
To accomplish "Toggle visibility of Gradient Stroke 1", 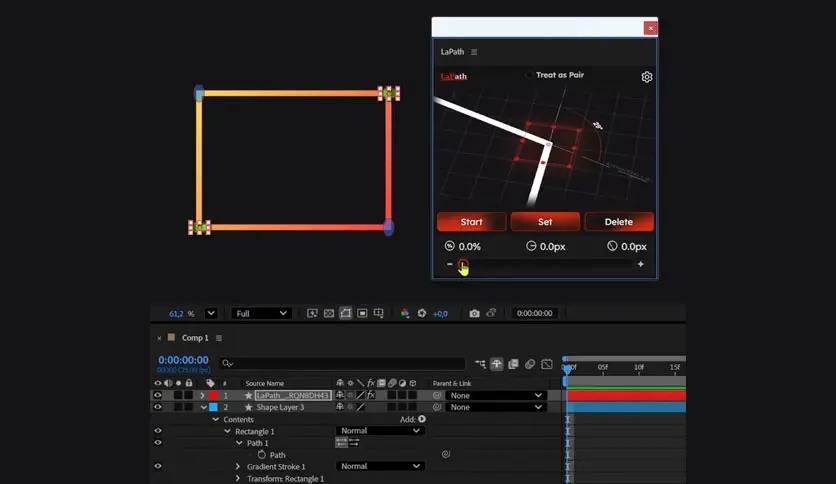I will tap(157, 466).
